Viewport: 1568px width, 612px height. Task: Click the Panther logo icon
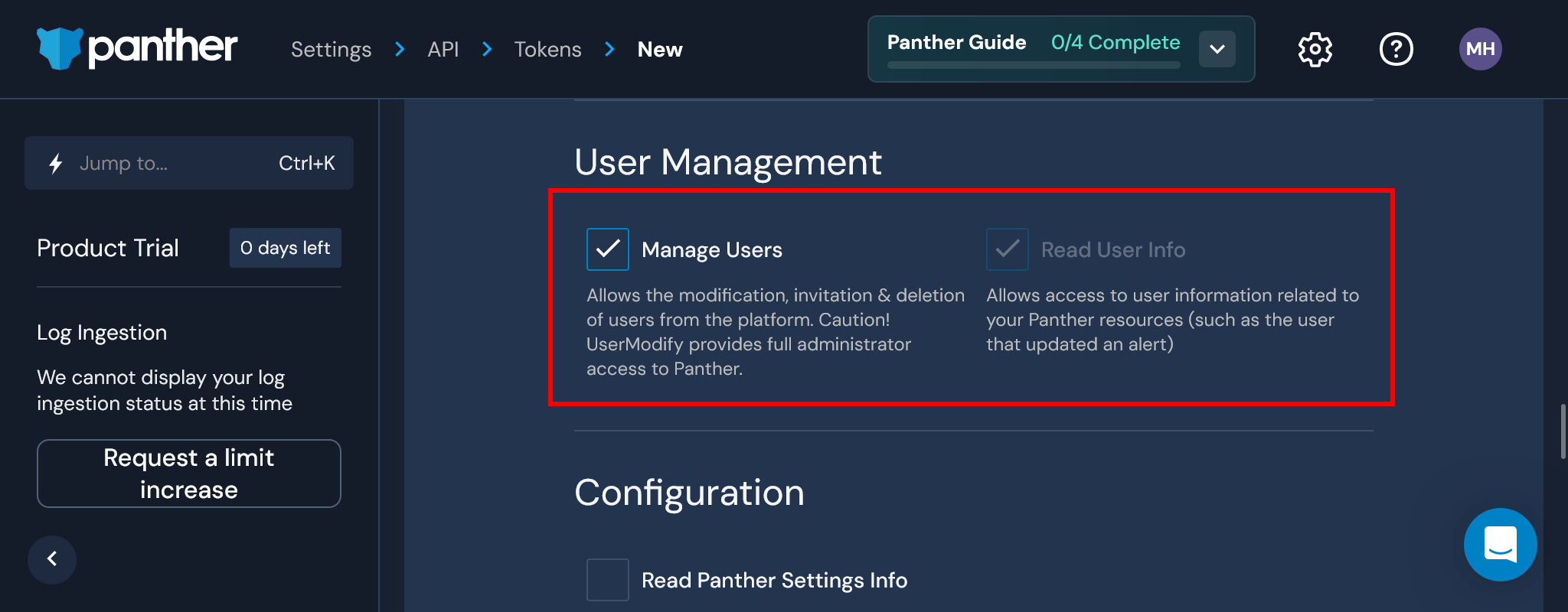coord(60,48)
